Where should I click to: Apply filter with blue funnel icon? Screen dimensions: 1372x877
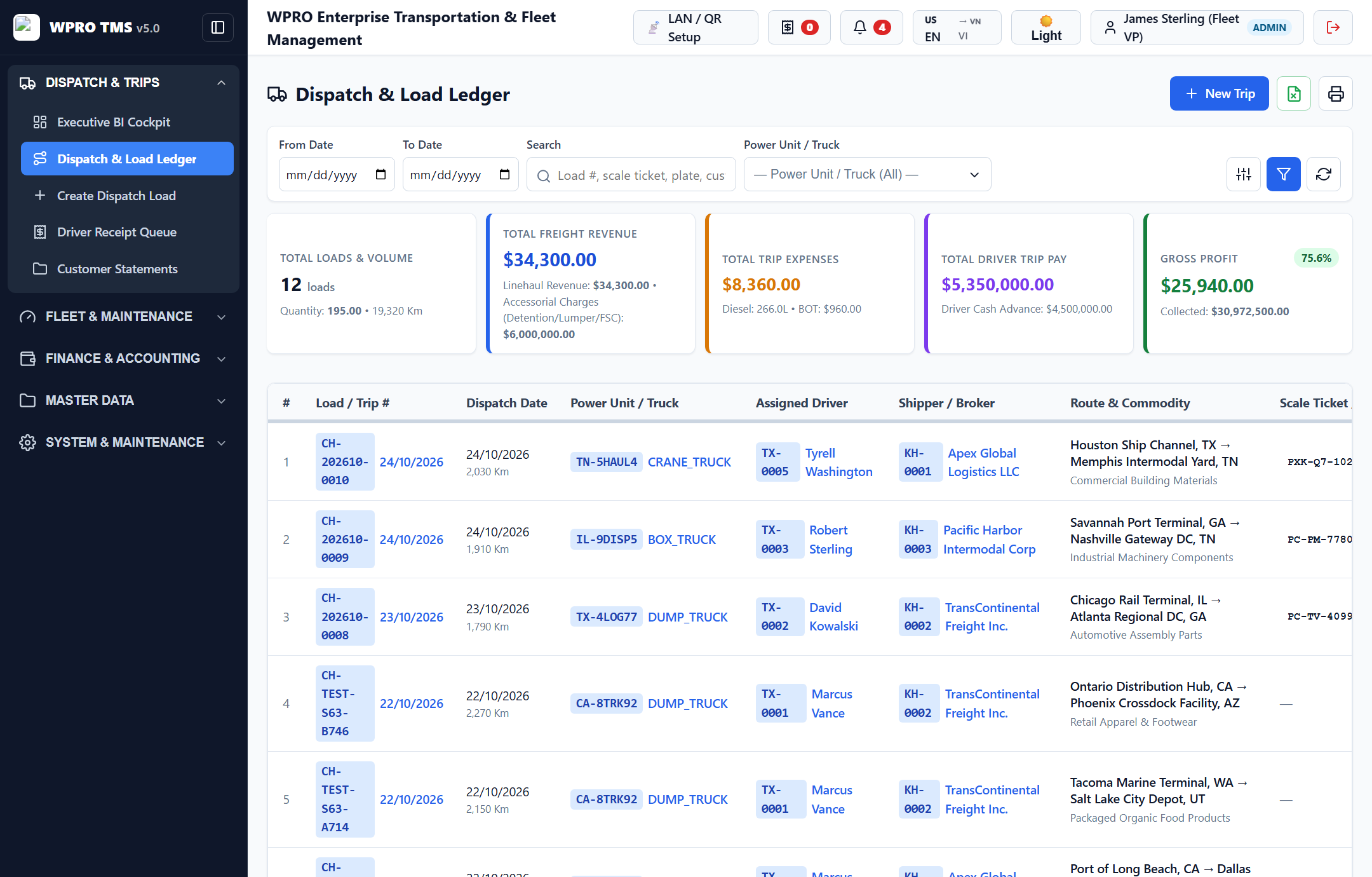coord(1284,174)
